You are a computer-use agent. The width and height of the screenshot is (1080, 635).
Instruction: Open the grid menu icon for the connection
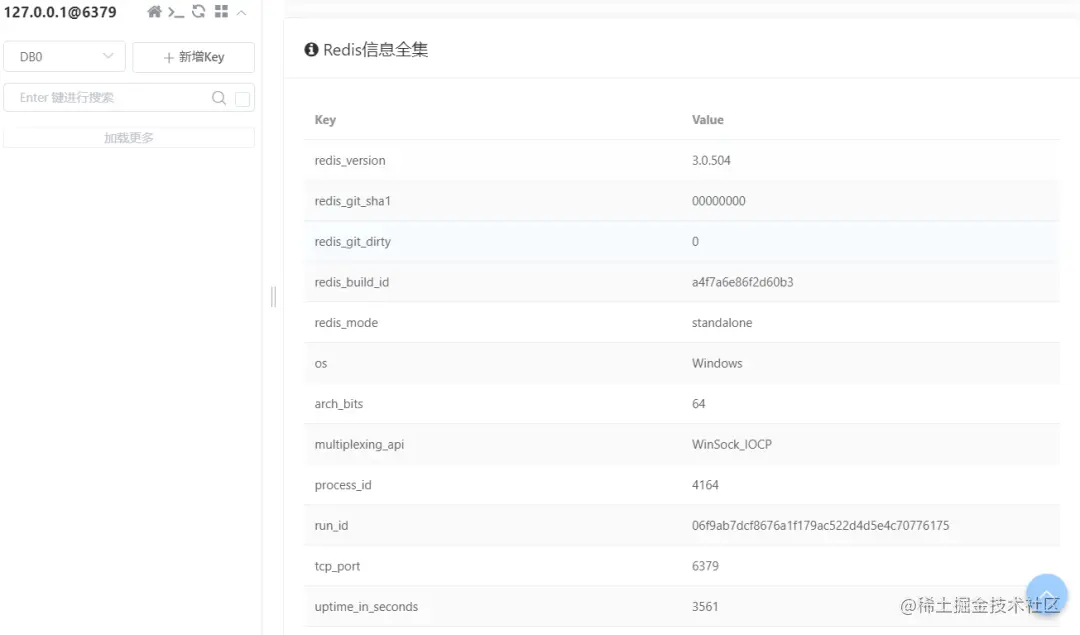(221, 12)
